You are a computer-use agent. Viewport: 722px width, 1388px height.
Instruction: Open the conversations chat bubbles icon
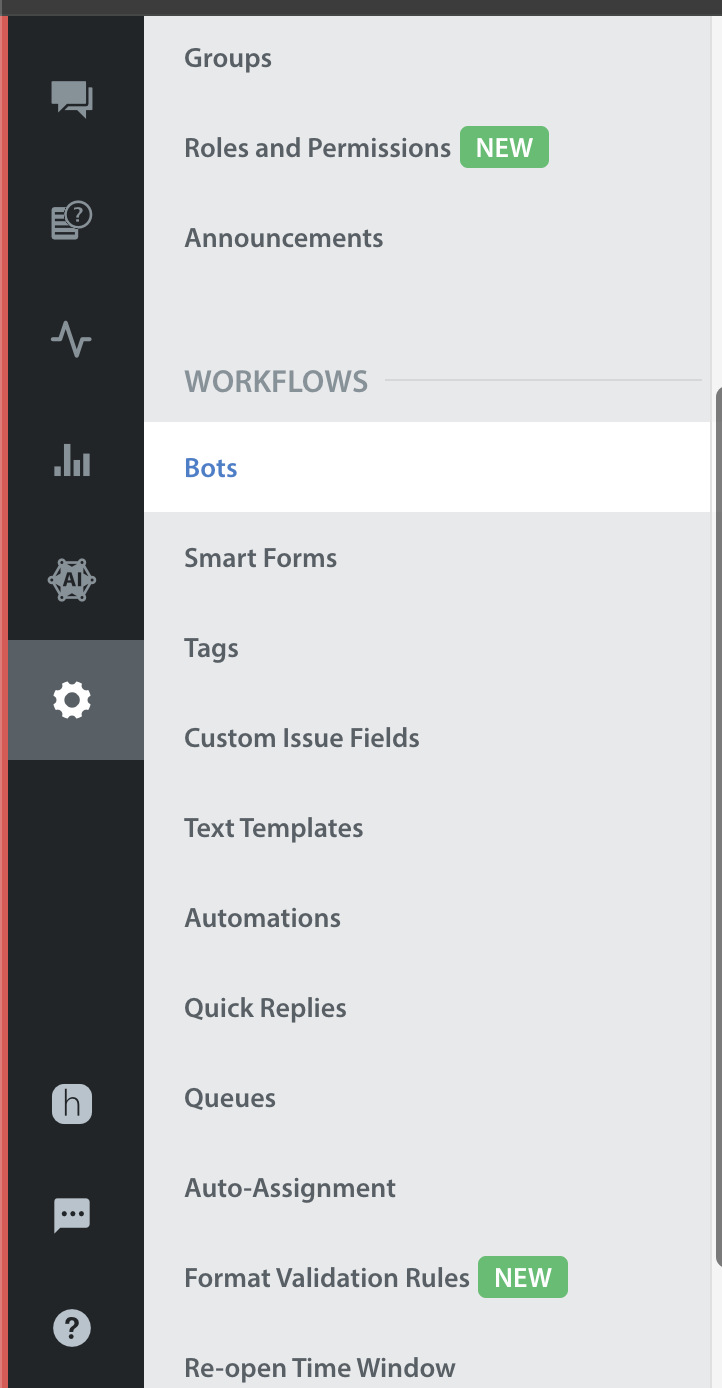coord(72,99)
